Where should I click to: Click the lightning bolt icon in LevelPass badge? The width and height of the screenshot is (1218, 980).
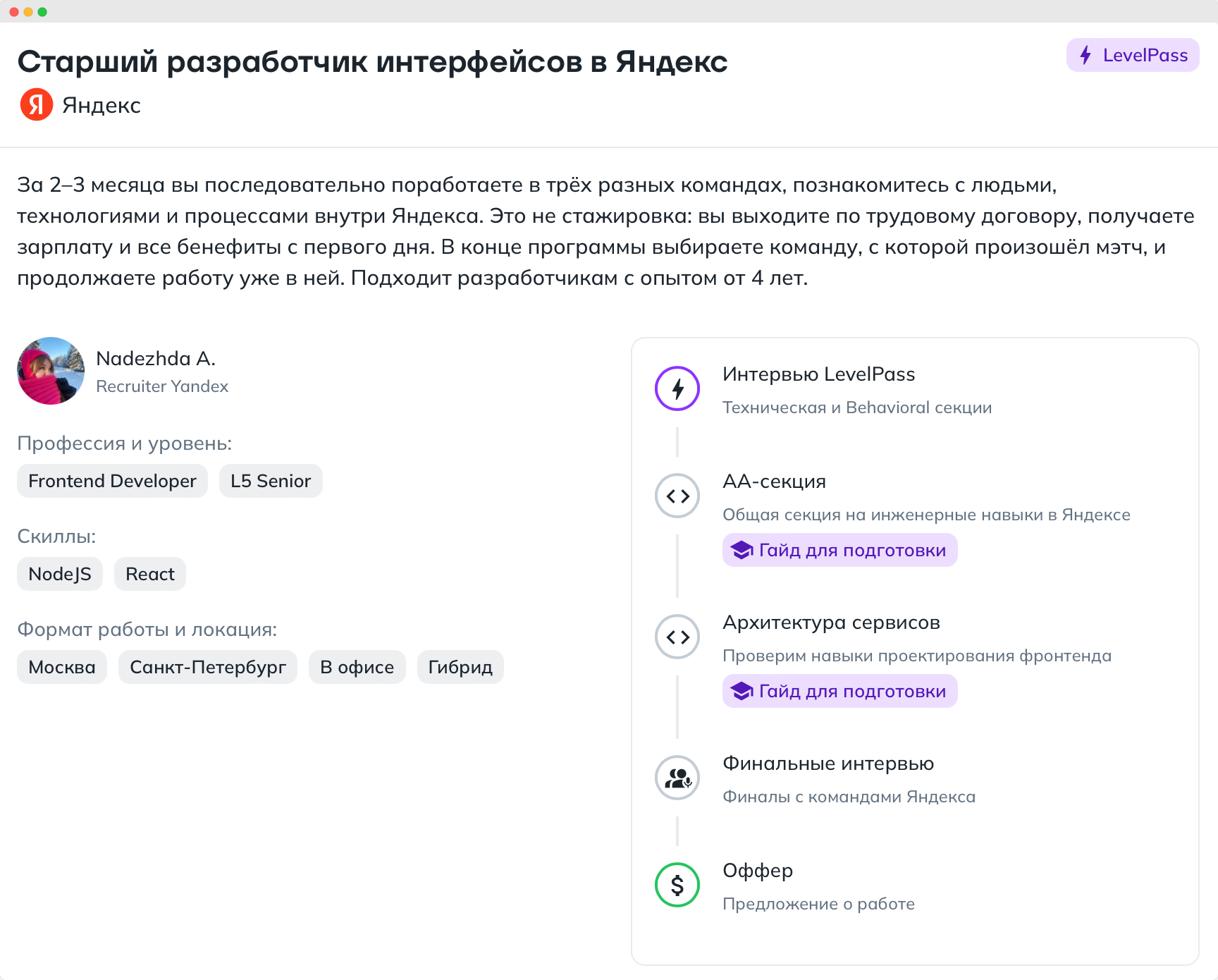pos(1085,55)
